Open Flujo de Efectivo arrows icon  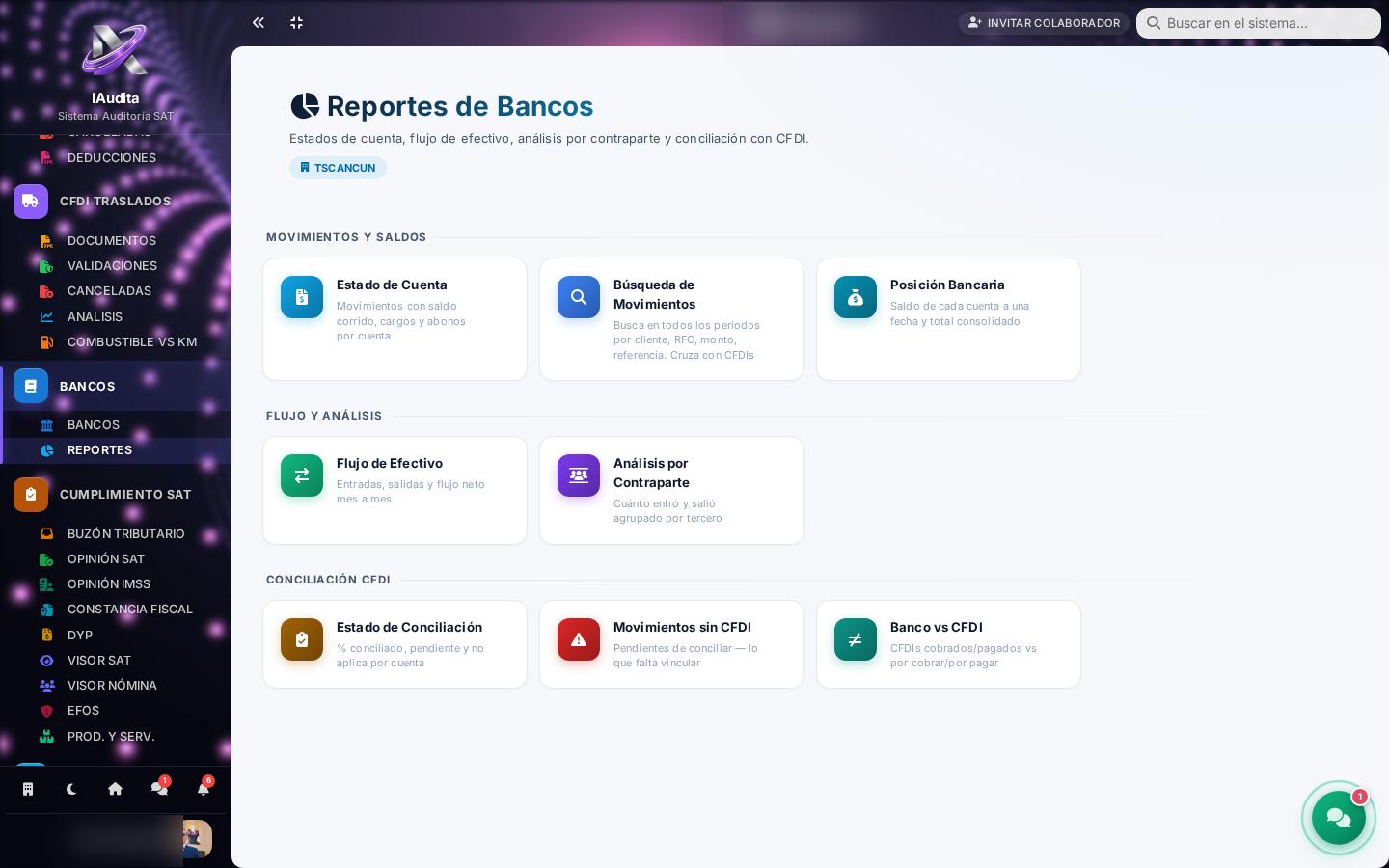tap(302, 475)
